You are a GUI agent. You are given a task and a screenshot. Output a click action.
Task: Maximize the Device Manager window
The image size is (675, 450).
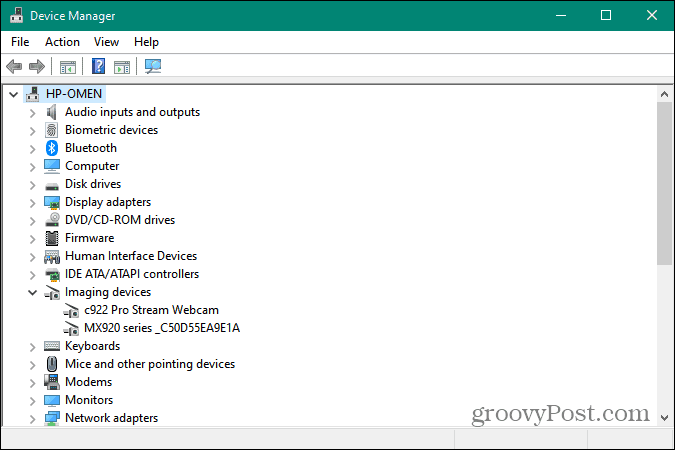coord(606,16)
